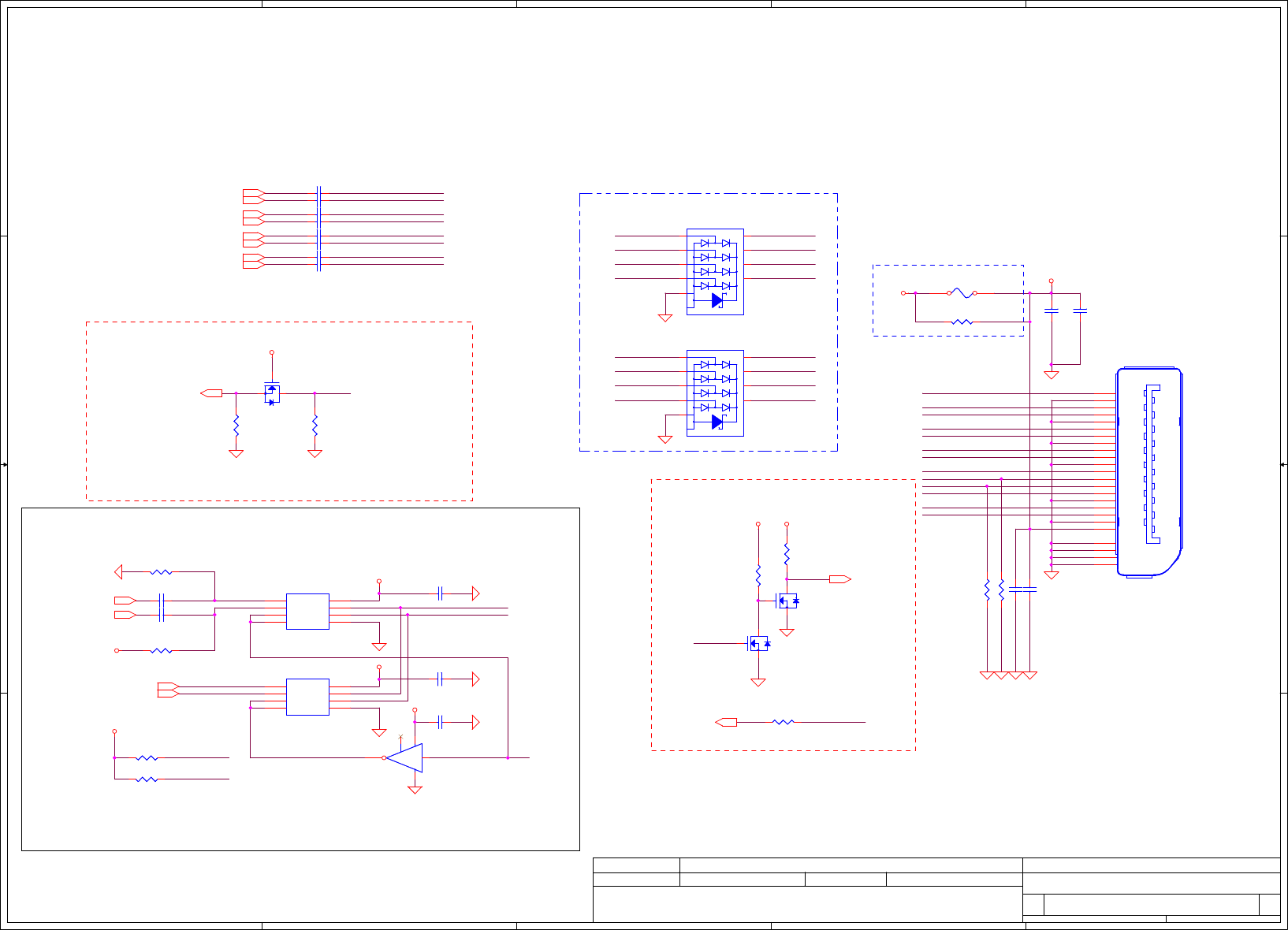1288x930 pixels.
Task: Select the tall capacitor array crossing four signal pairs
Action: tap(318, 229)
